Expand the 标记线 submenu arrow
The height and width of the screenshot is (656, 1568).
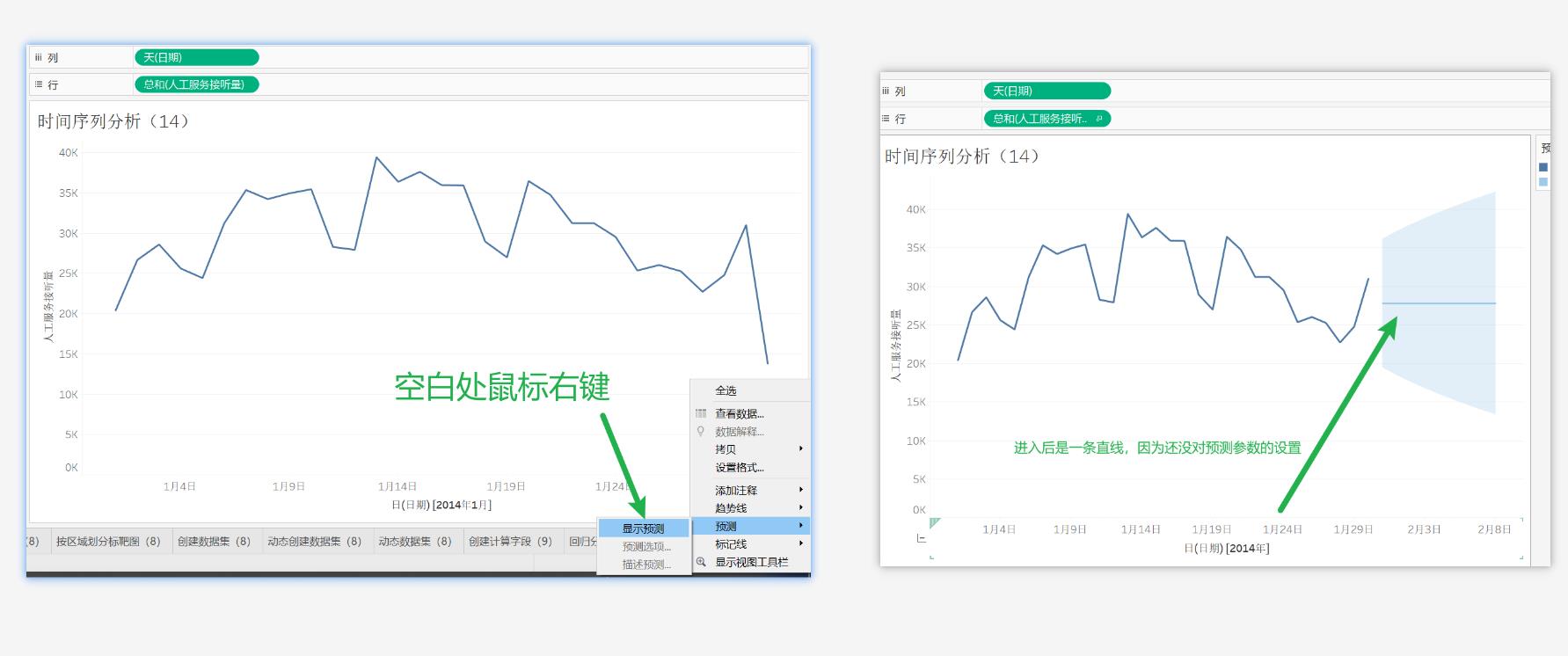click(801, 543)
